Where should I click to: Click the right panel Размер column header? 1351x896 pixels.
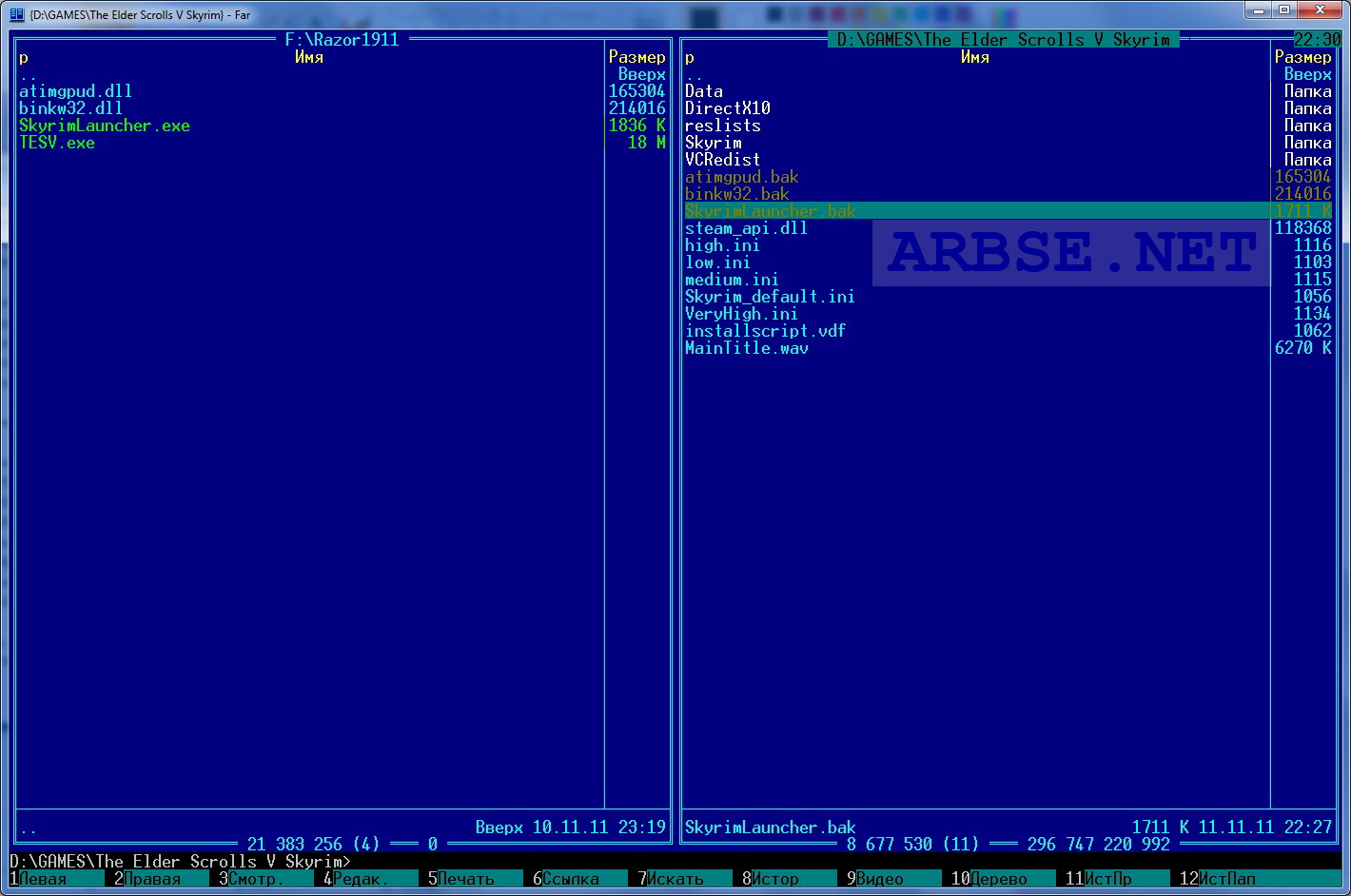coord(1303,57)
